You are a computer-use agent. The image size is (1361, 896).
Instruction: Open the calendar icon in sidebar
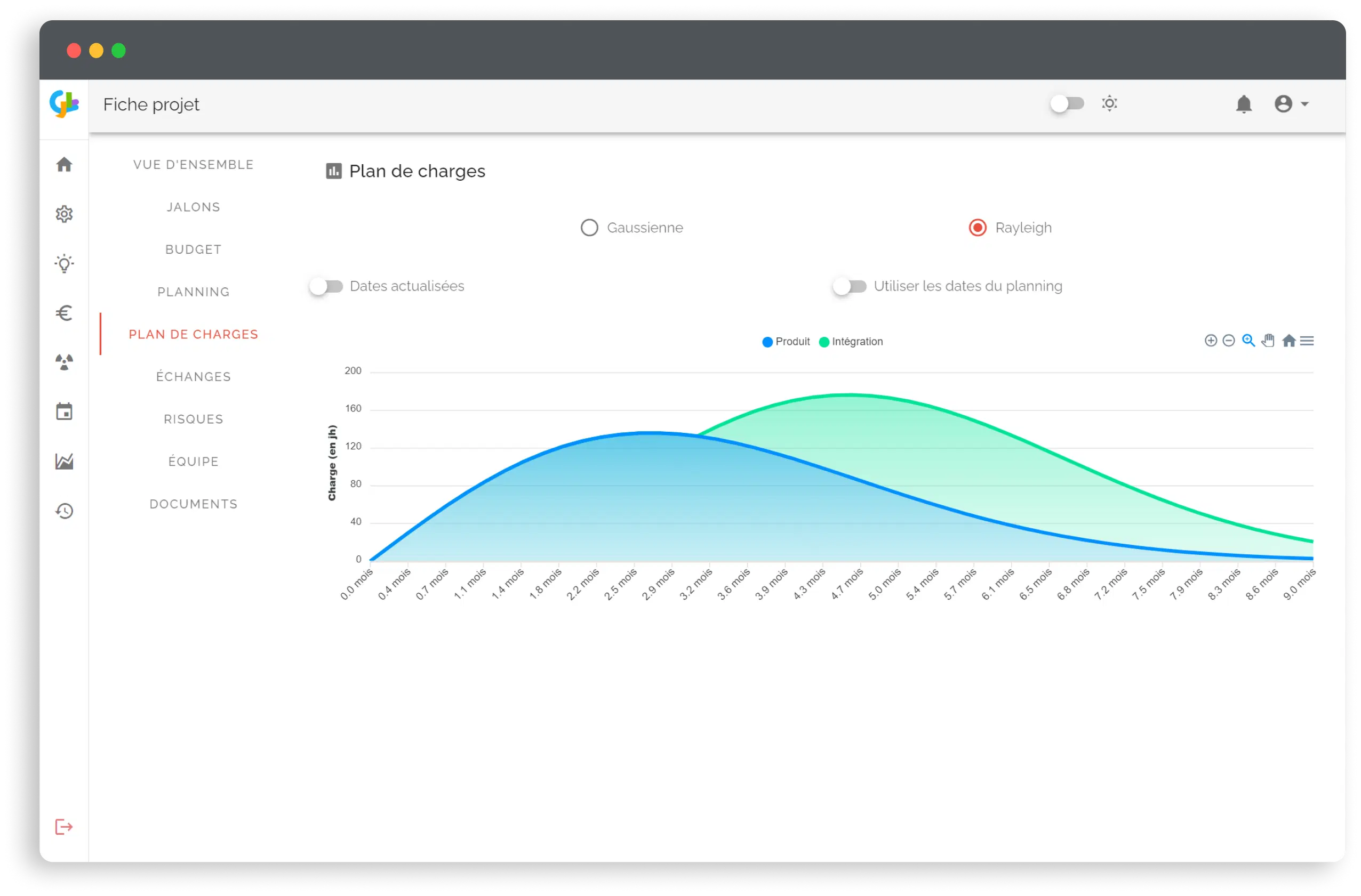pyautogui.click(x=64, y=411)
